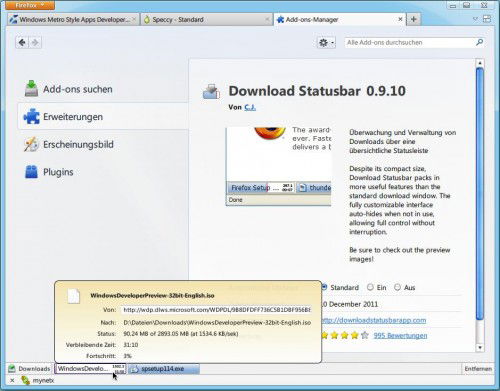Click the Alle Add-ons durchsuchen search field

click(410, 42)
